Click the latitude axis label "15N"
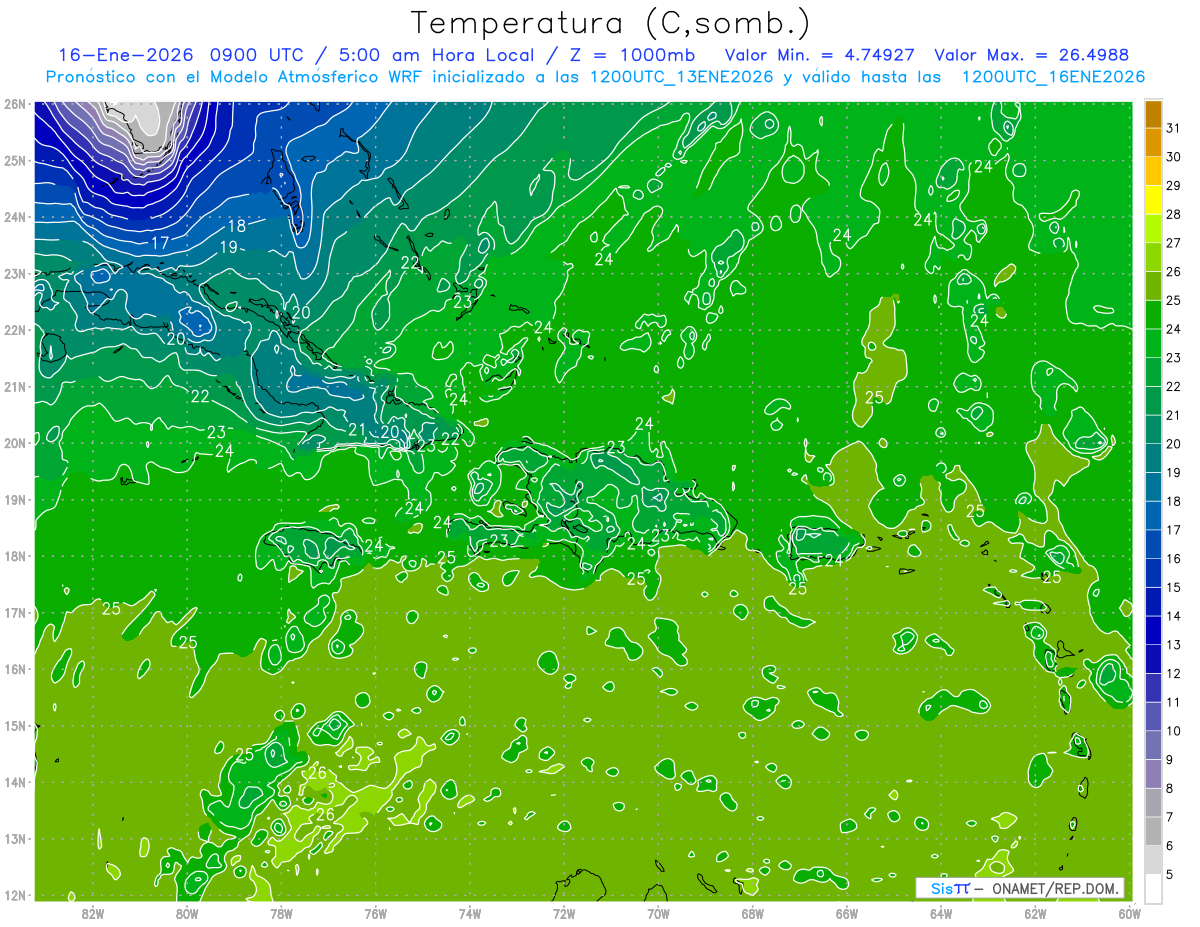The width and height of the screenshot is (1200, 927). click(x=14, y=726)
